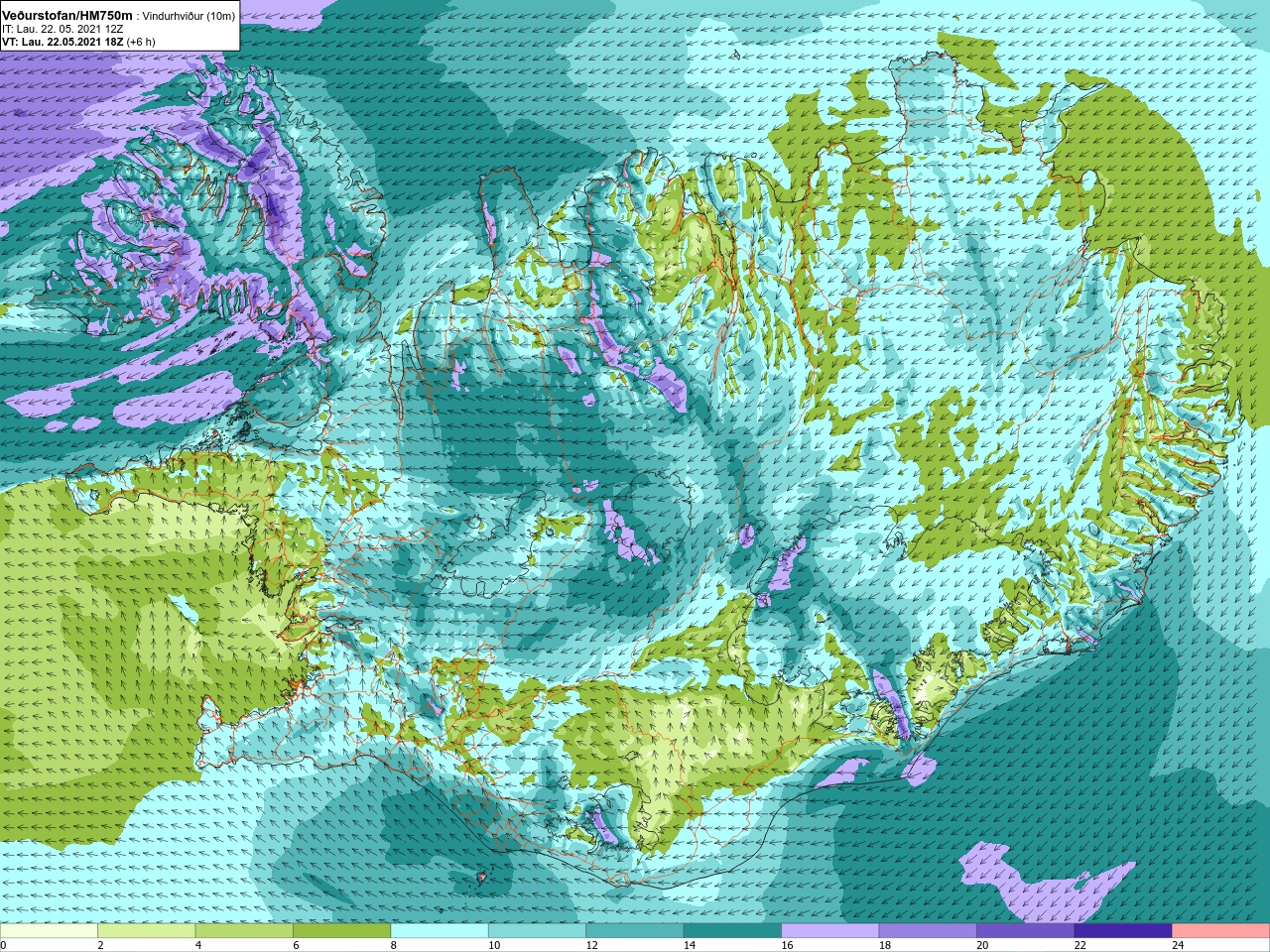The image size is (1270, 952).
Task: Click the legend scale number 18
Action: pyautogui.click(x=885, y=945)
